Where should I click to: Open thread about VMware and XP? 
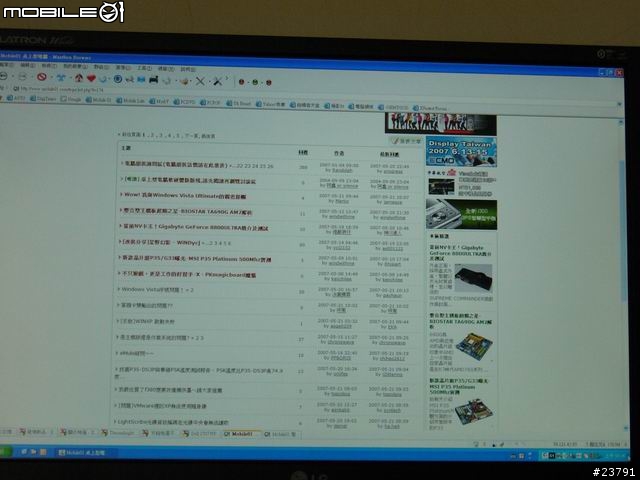tap(162, 406)
